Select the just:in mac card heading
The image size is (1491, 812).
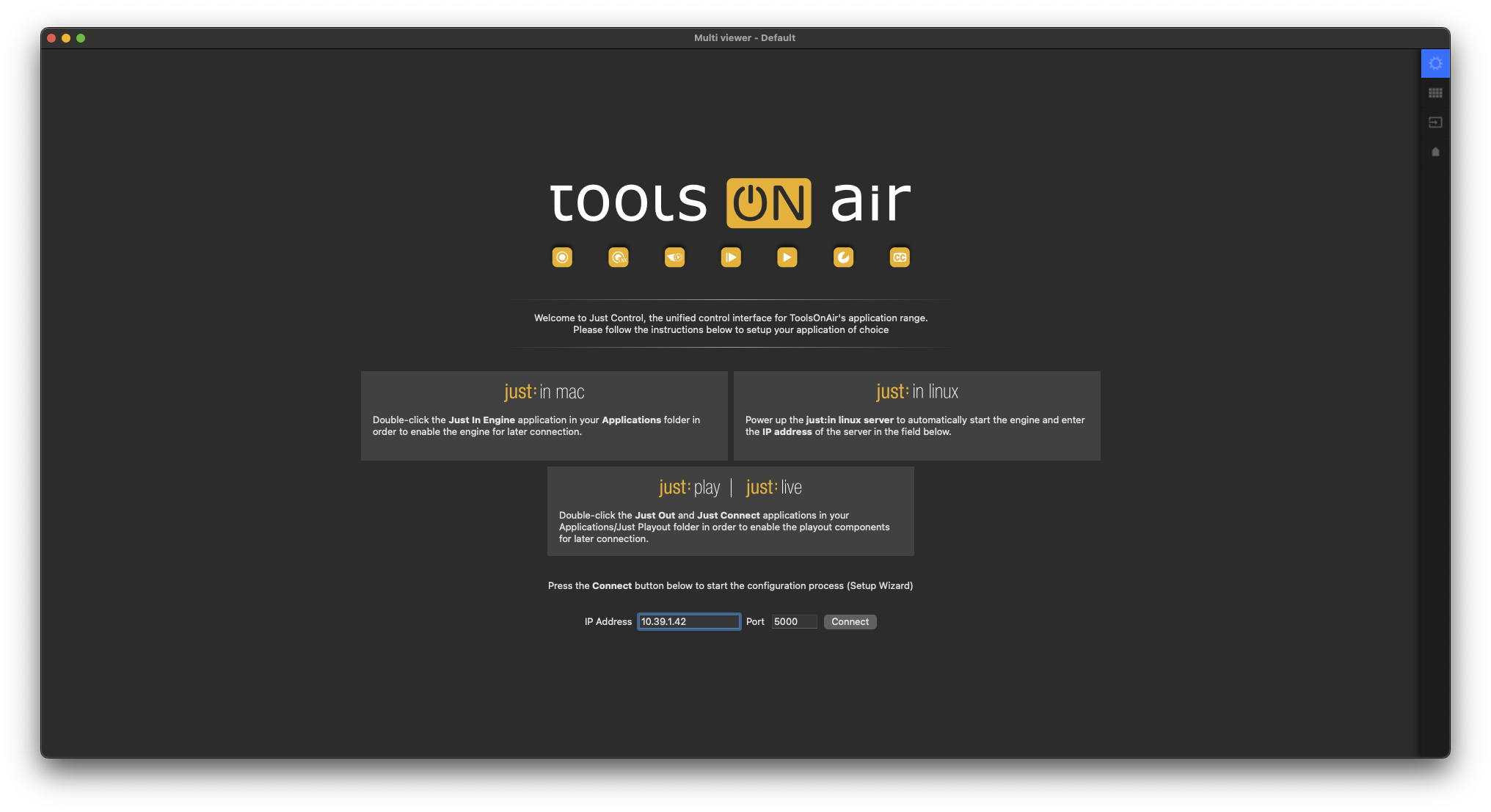pyautogui.click(x=544, y=392)
